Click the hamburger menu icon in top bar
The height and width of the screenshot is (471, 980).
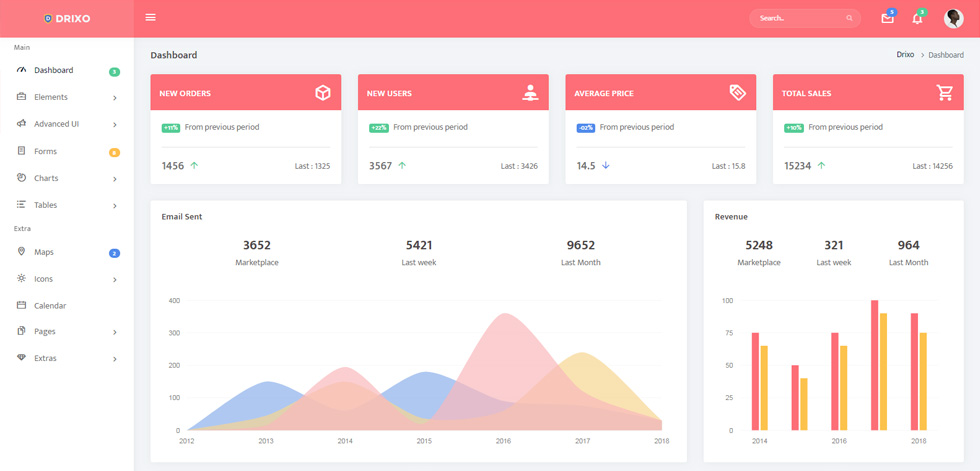150,17
